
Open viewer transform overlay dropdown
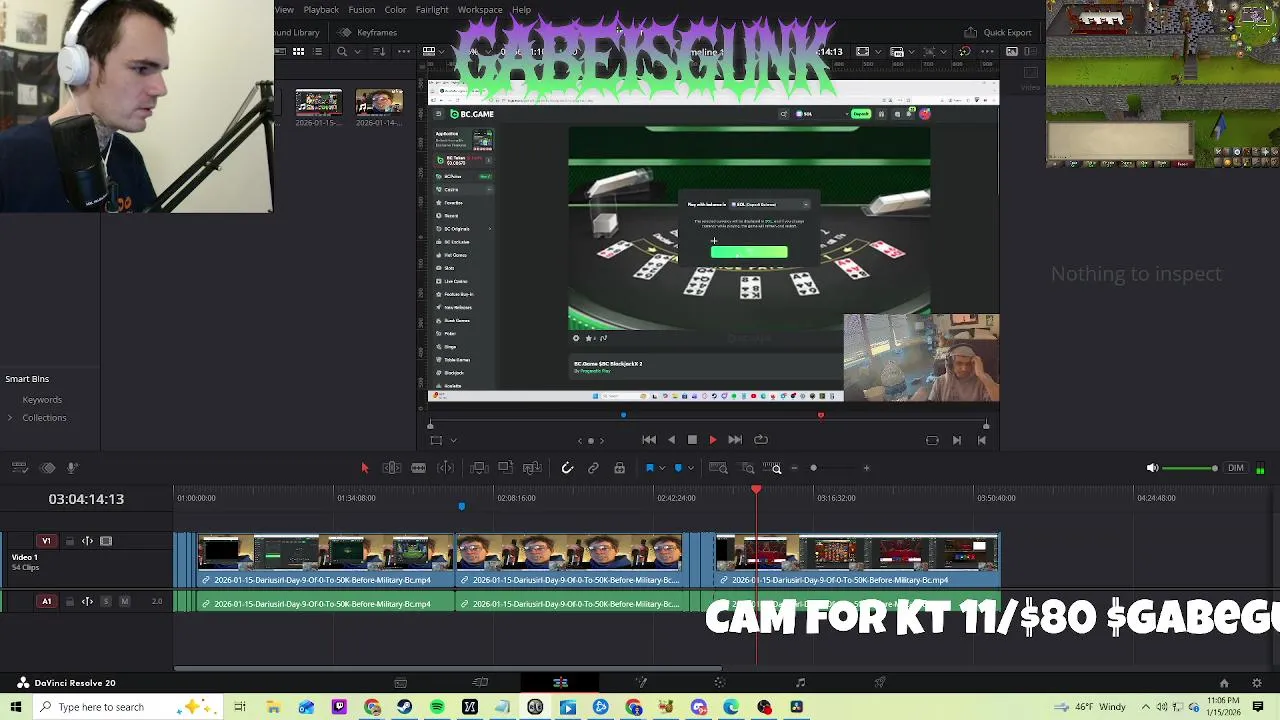453,440
